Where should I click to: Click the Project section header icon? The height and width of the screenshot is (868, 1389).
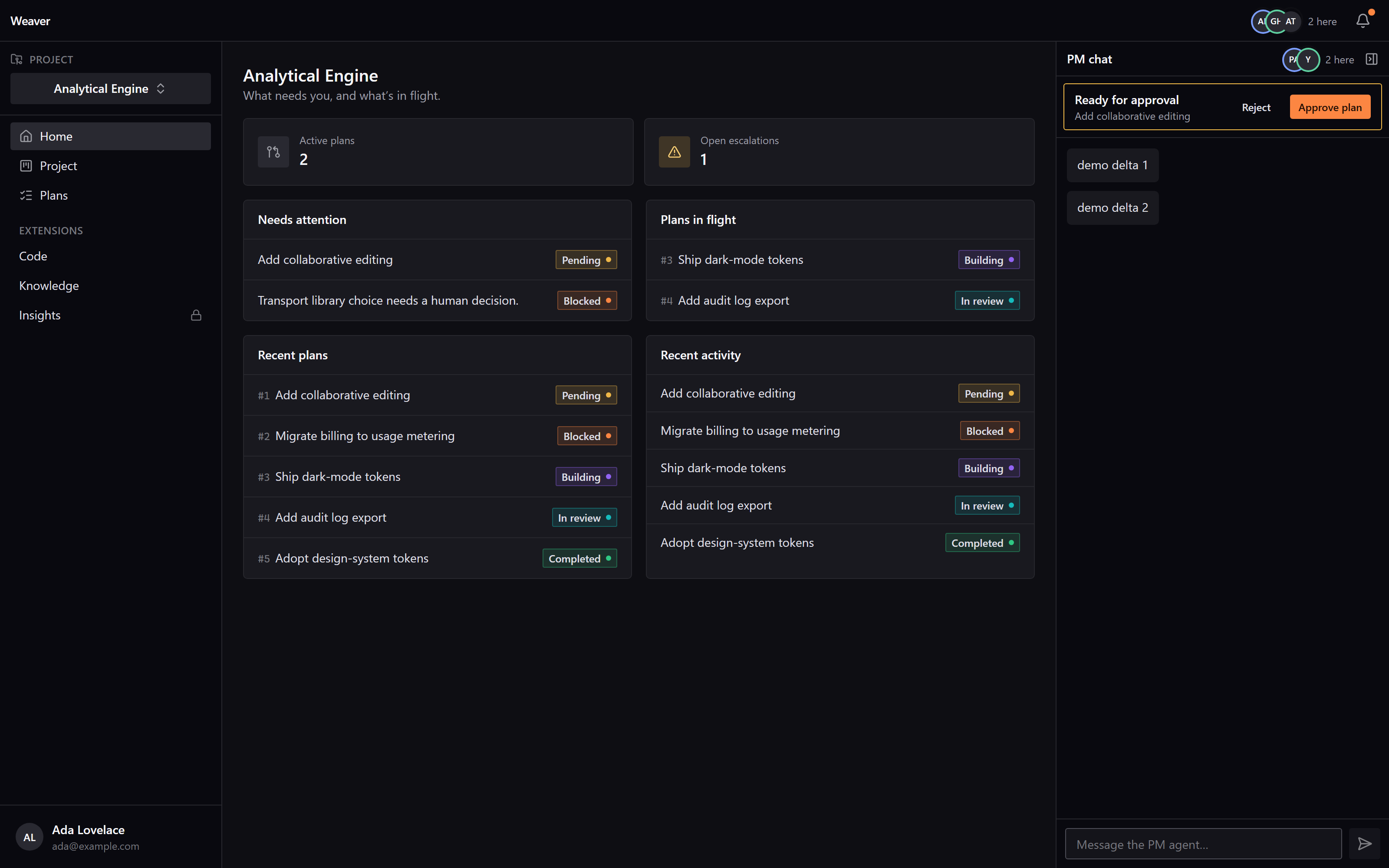pyautogui.click(x=16, y=59)
